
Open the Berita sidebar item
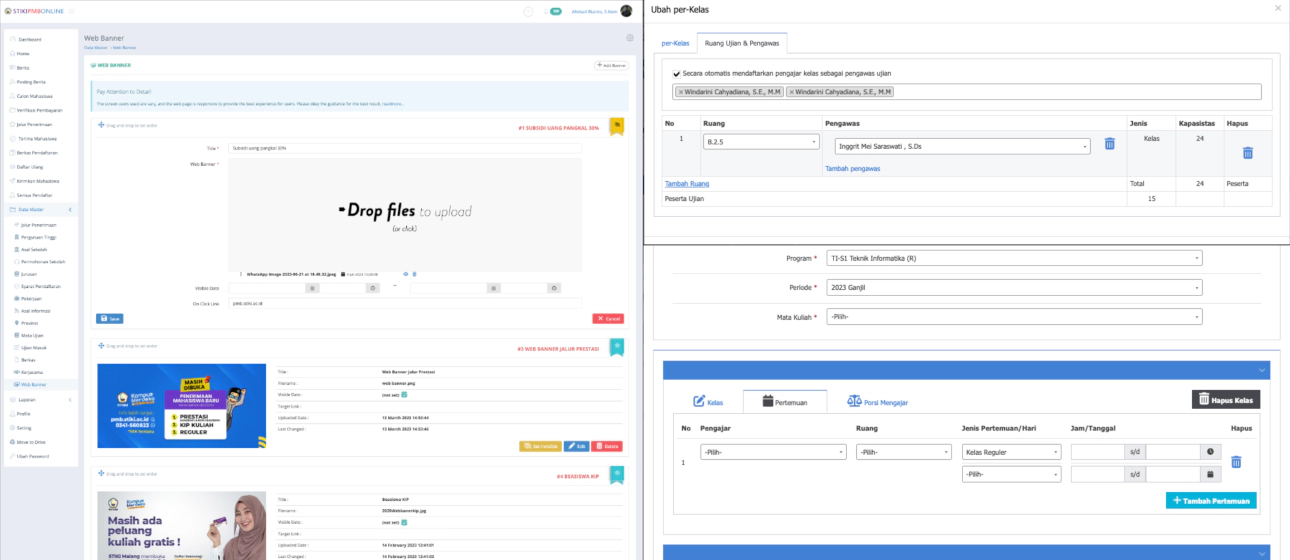(23, 67)
